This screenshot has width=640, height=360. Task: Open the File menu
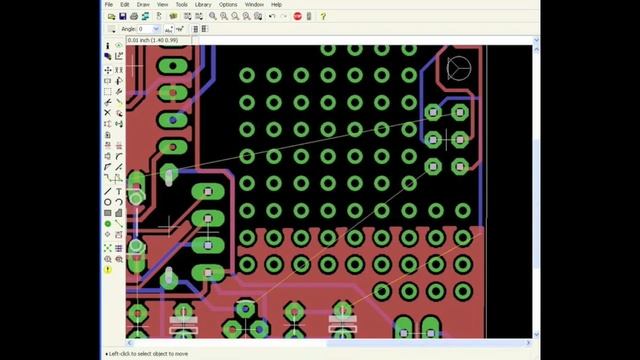point(109,4)
